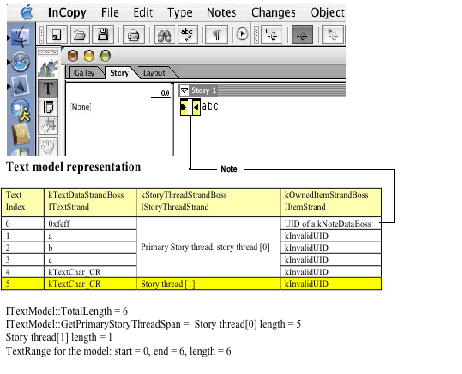Open the Object menu
This screenshot has width=462, height=374.
(328, 13)
